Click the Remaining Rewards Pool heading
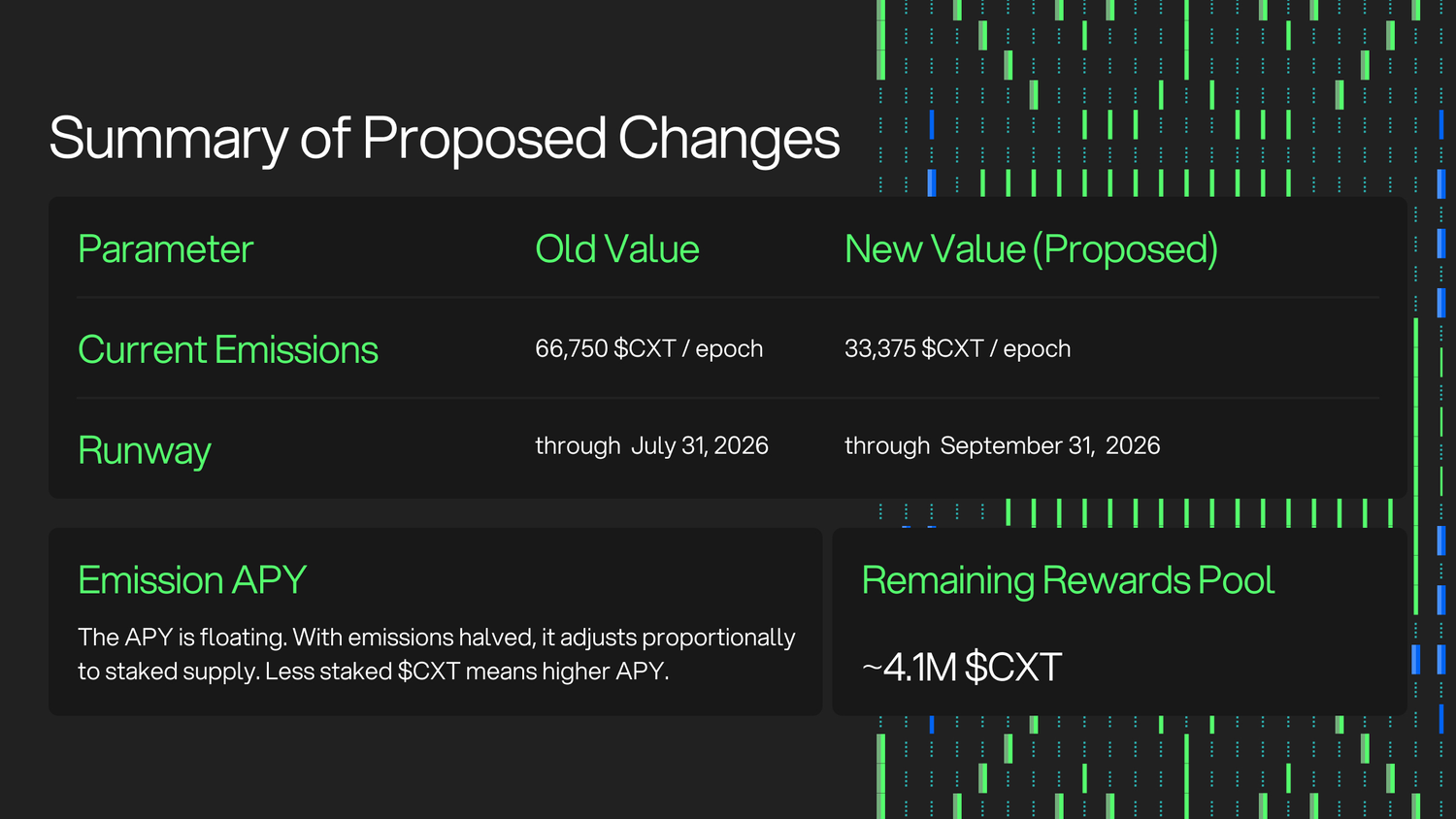1456x819 pixels. 1068,580
